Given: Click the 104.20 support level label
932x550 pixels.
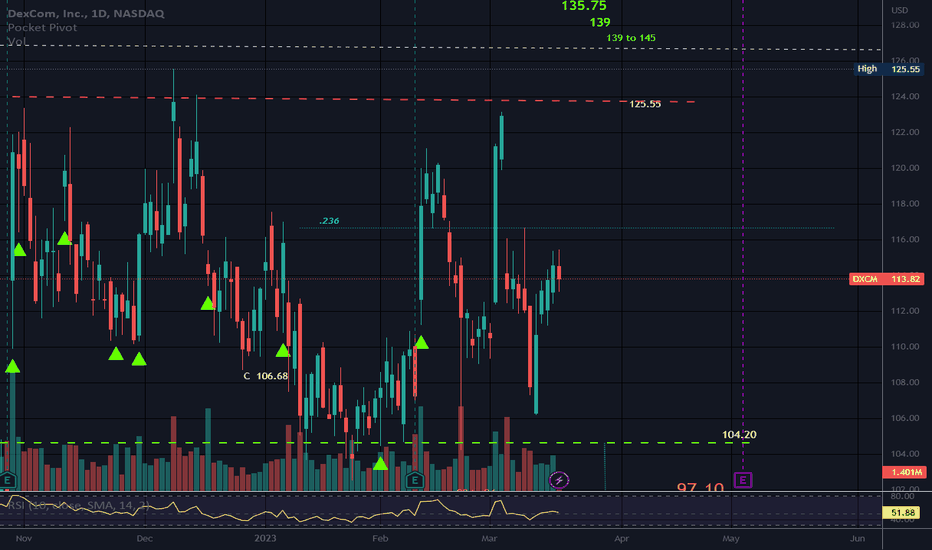Looking at the screenshot, I should pos(739,435).
